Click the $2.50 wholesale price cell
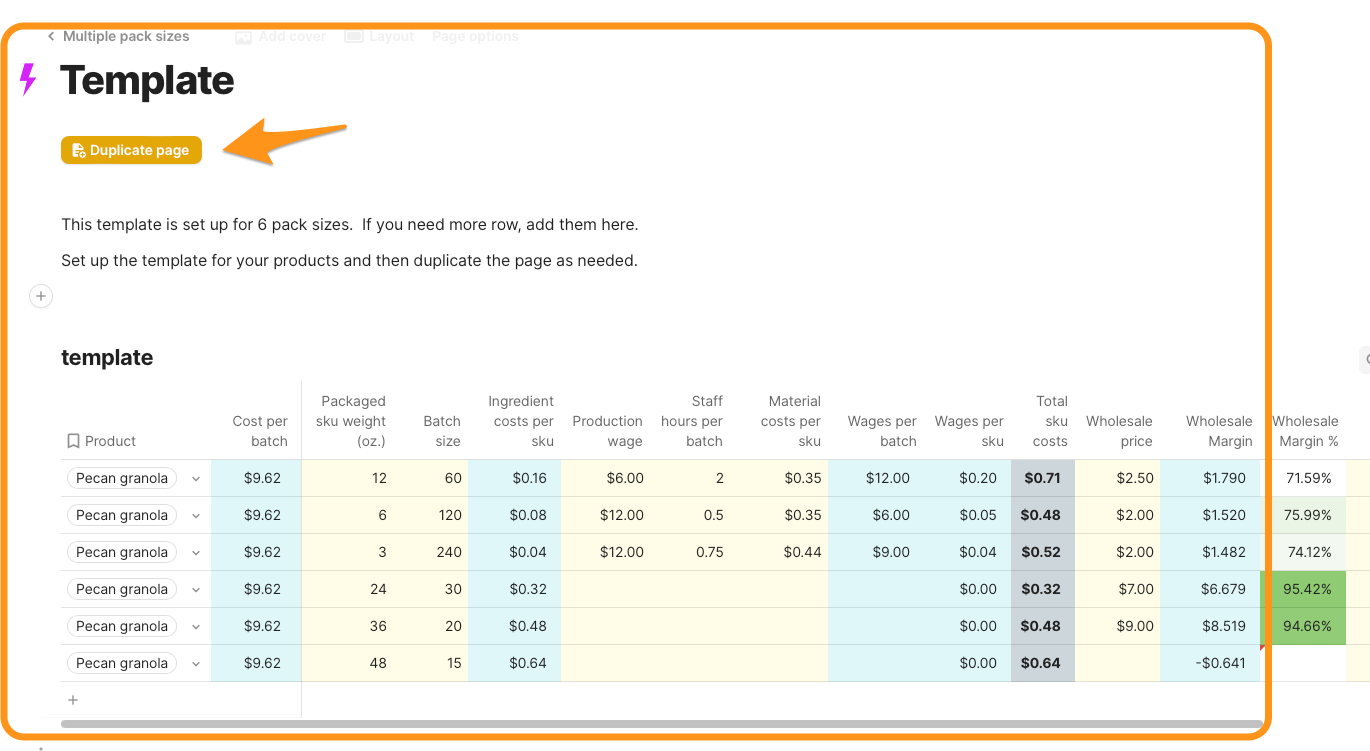 1118,478
